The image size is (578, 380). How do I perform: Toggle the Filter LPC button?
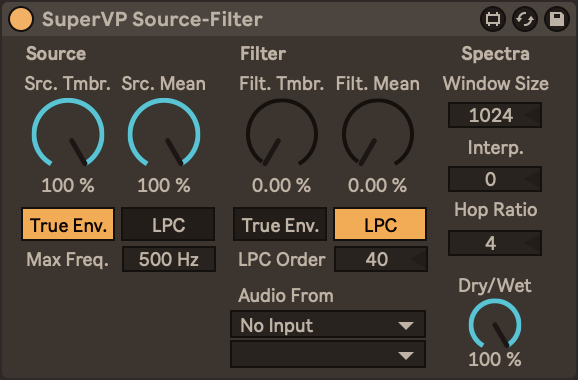380,224
